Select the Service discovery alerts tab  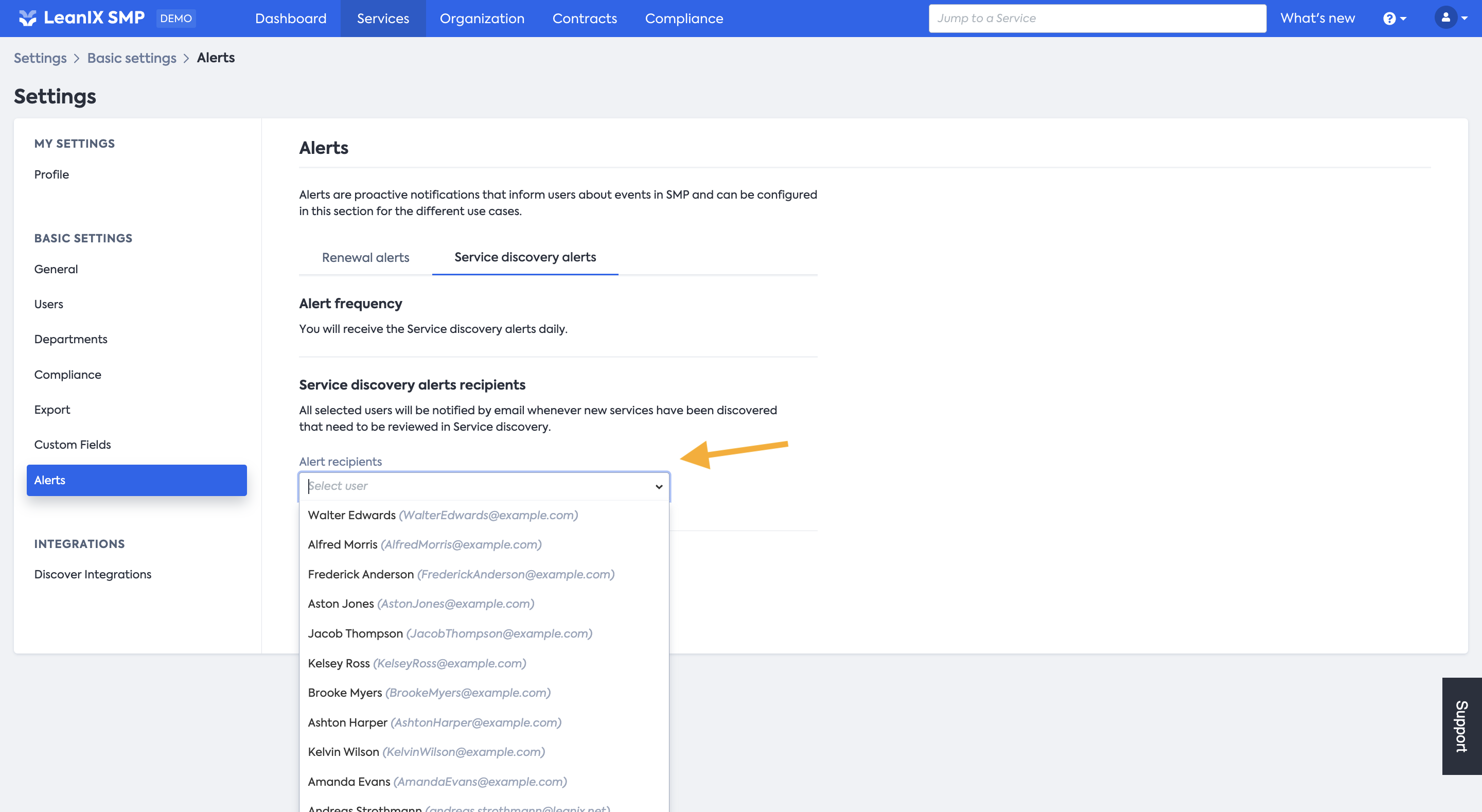525,257
